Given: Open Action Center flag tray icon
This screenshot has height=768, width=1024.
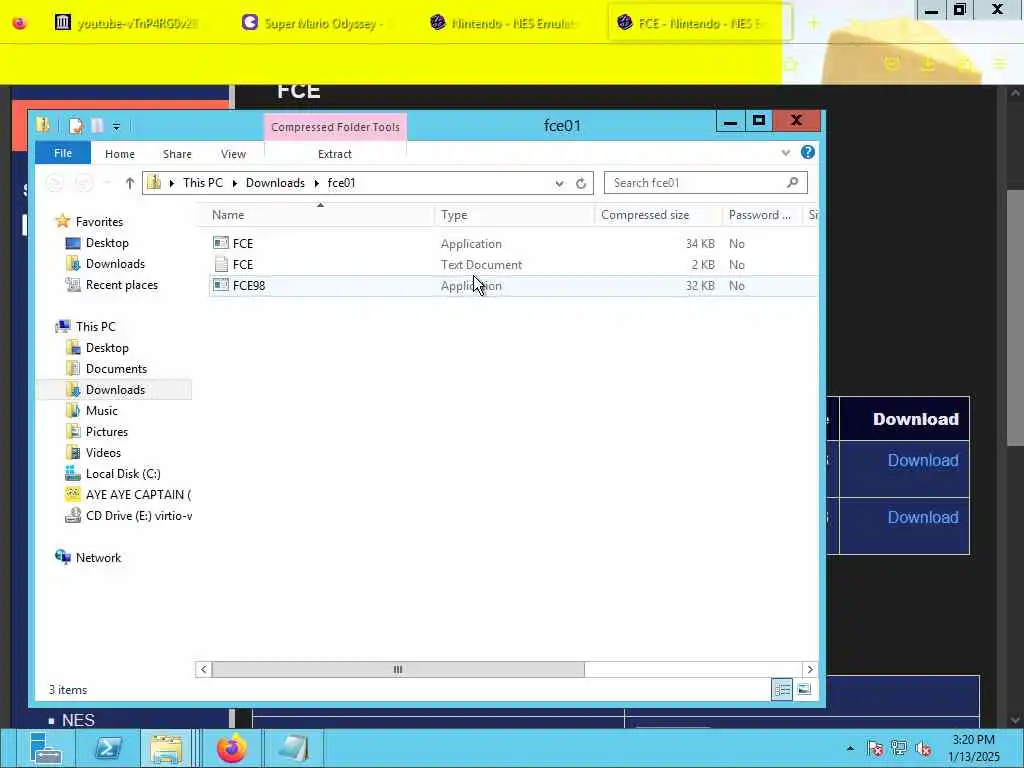Looking at the screenshot, I should [876, 748].
